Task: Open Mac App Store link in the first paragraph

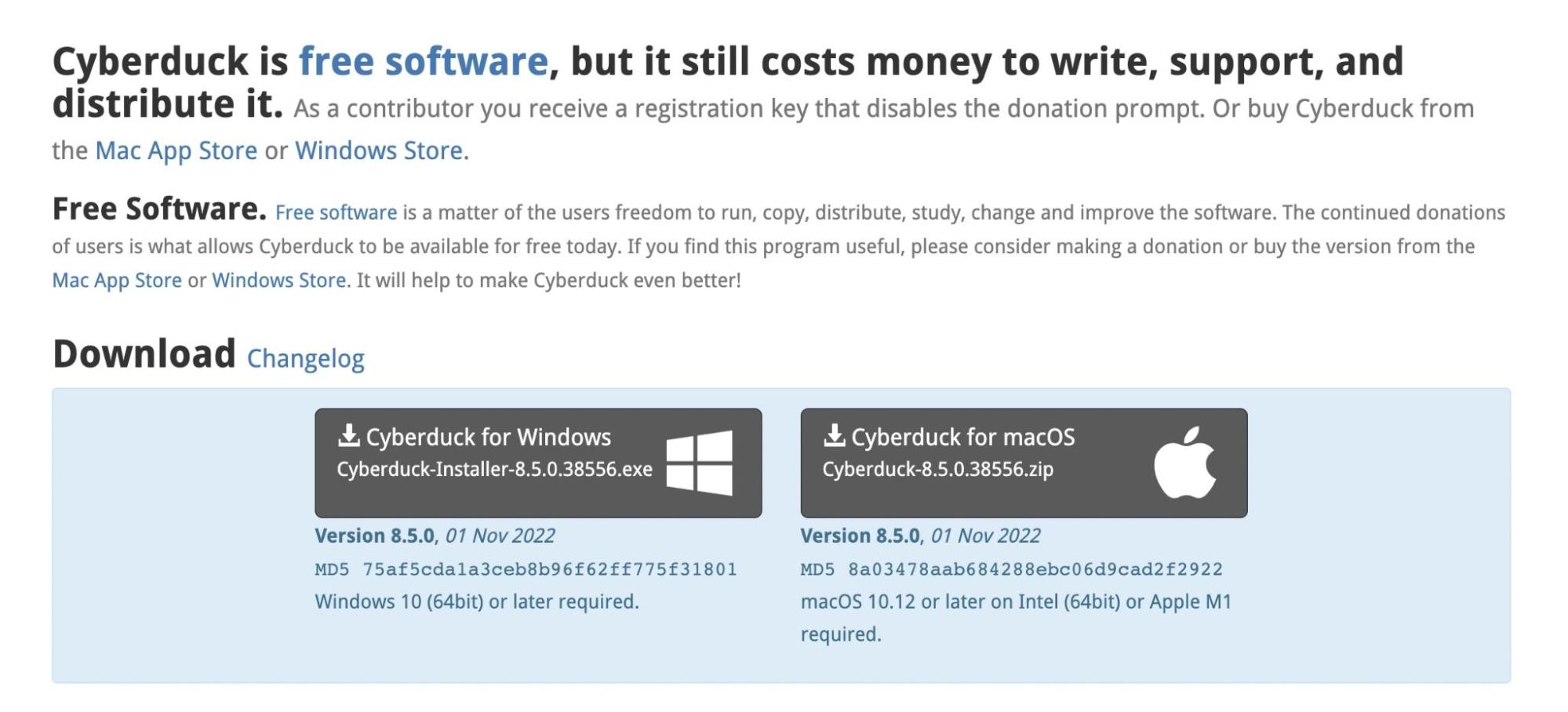Action: (x=176, y=151)
